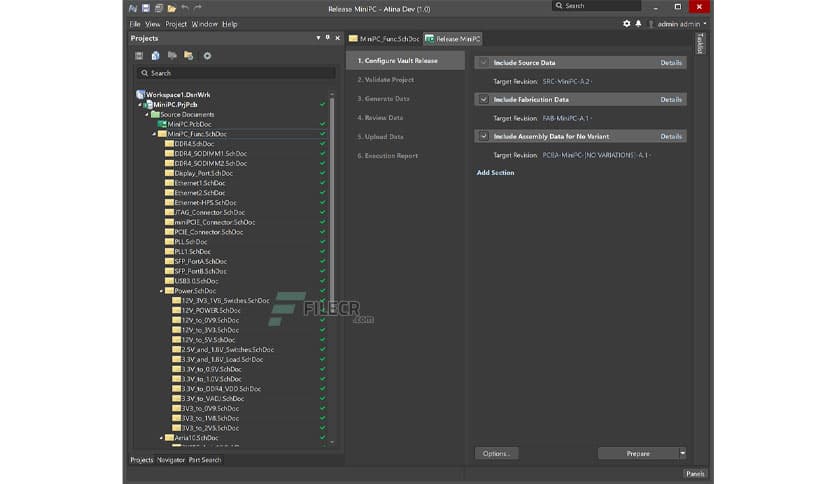Click the greyed third Projects panel toolbar icon
836x484 pixels.
point(172,55)
